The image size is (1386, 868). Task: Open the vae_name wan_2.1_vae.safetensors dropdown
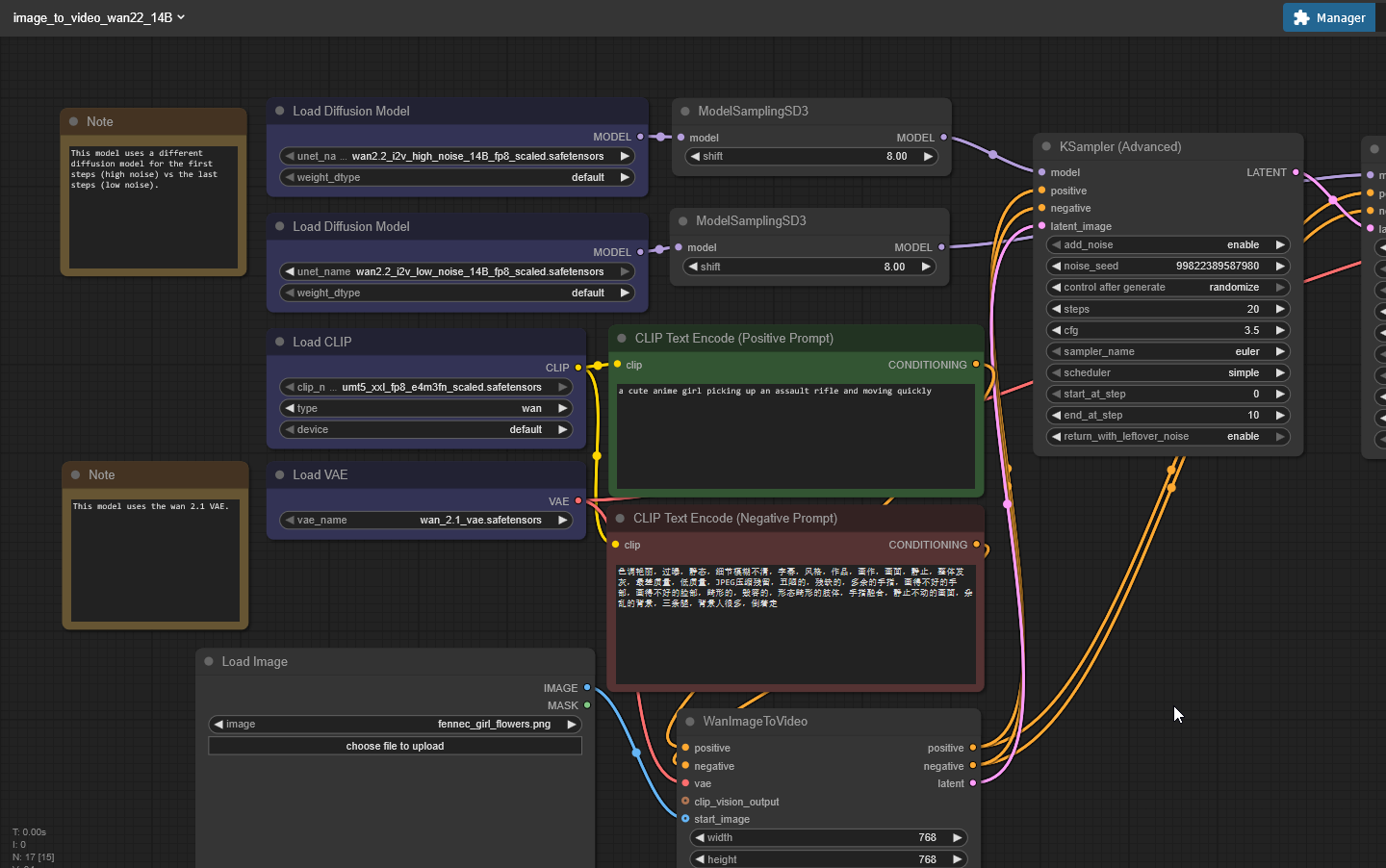click(426, 521)
